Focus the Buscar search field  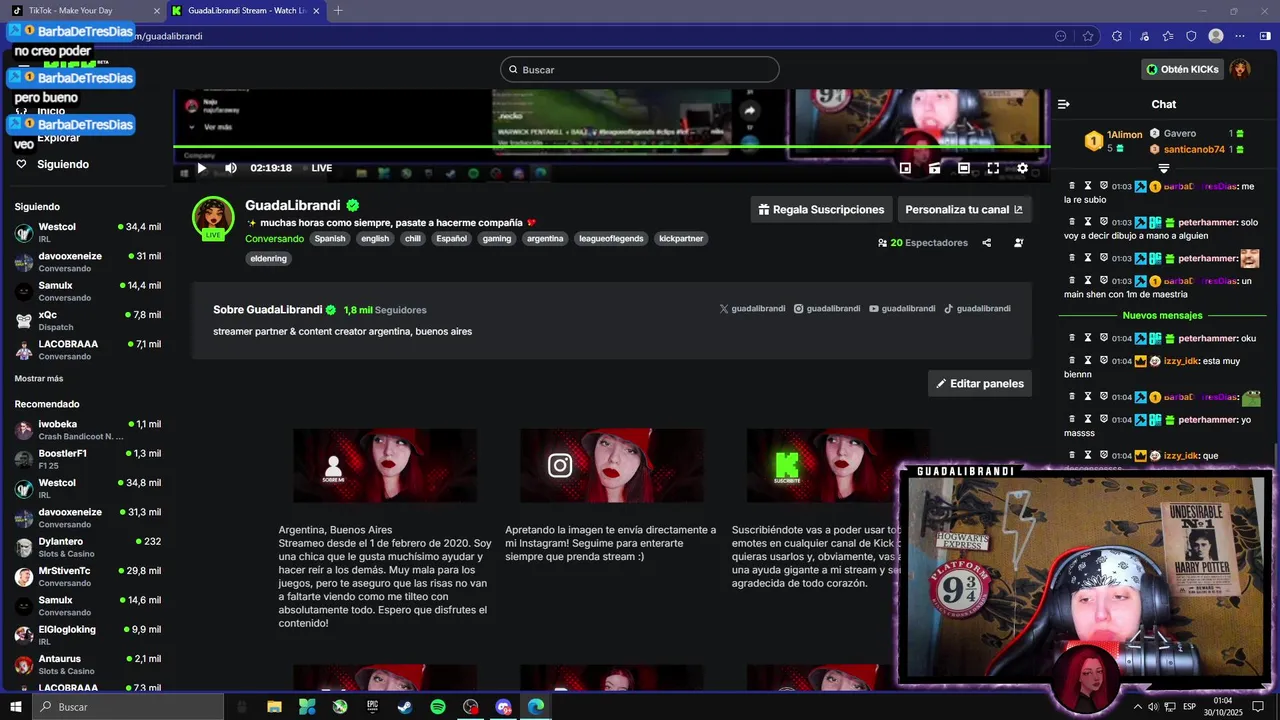tap(640, 70)
